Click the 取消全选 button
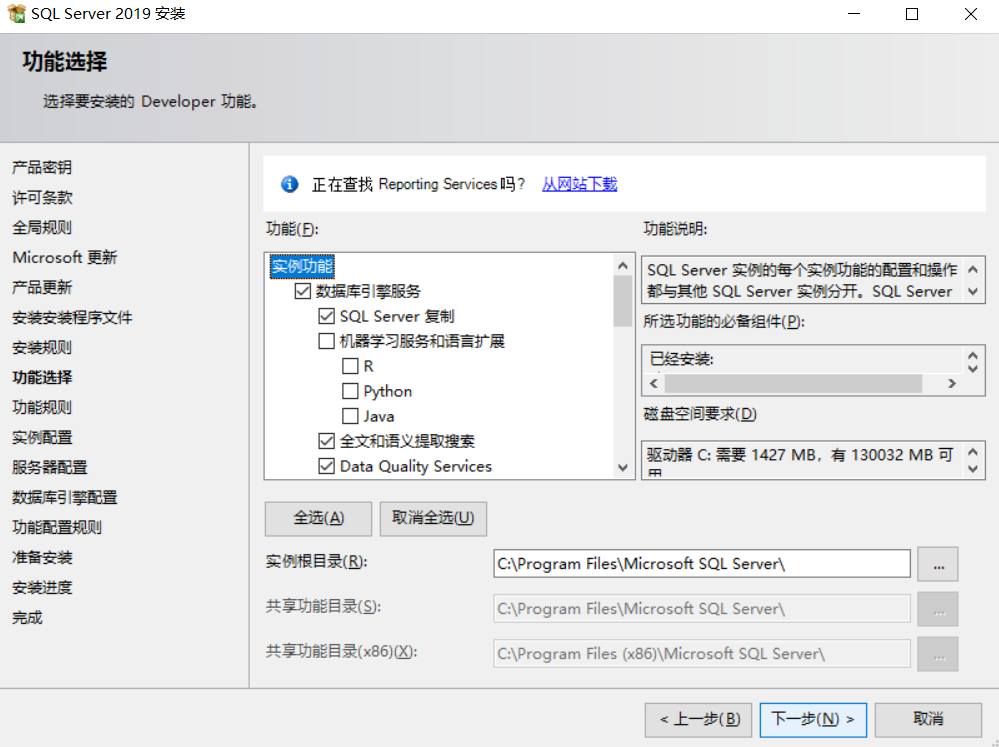The width and height of the screenshot is (999, 747). (x=433, y=518)
